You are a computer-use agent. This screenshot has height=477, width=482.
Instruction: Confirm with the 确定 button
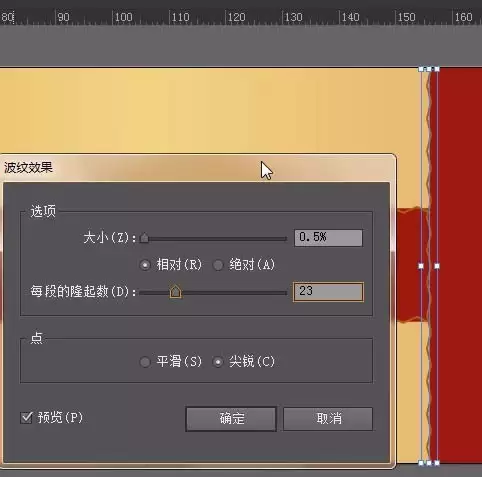coord(231,419)
